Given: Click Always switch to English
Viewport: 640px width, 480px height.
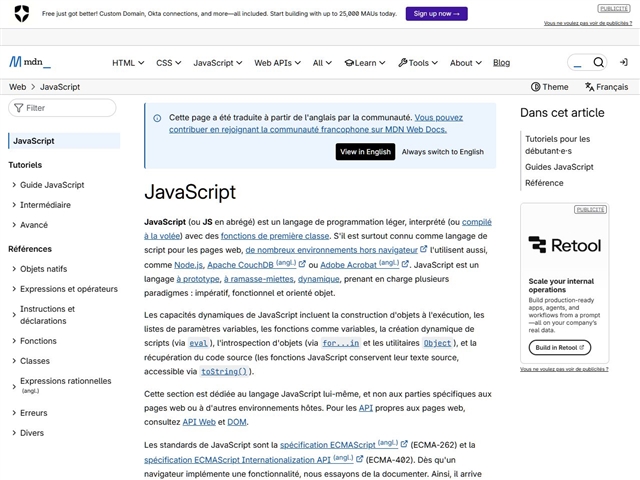Looking at the screenshot, I should click(442, 152).
